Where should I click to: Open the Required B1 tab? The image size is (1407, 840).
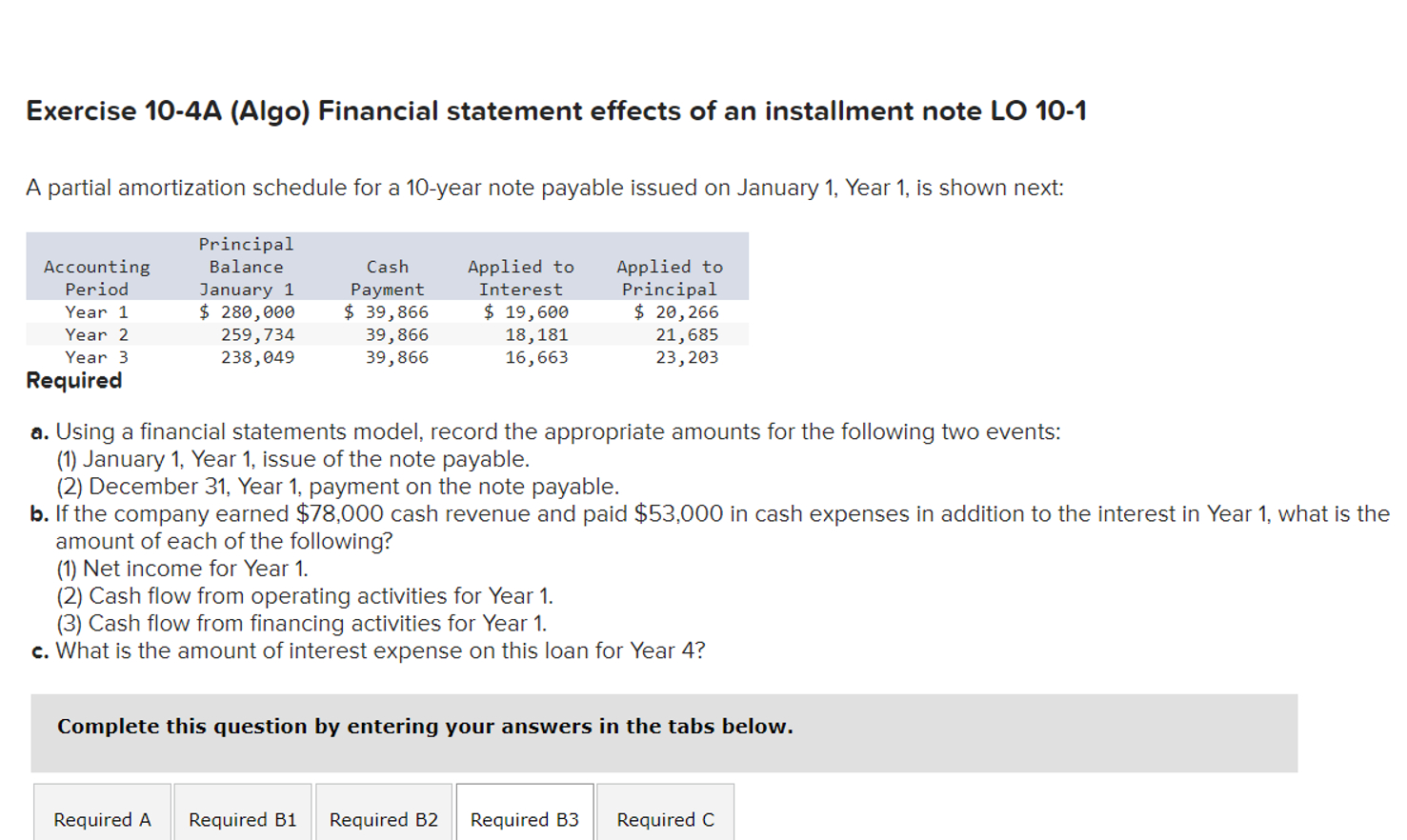[242, 817]
